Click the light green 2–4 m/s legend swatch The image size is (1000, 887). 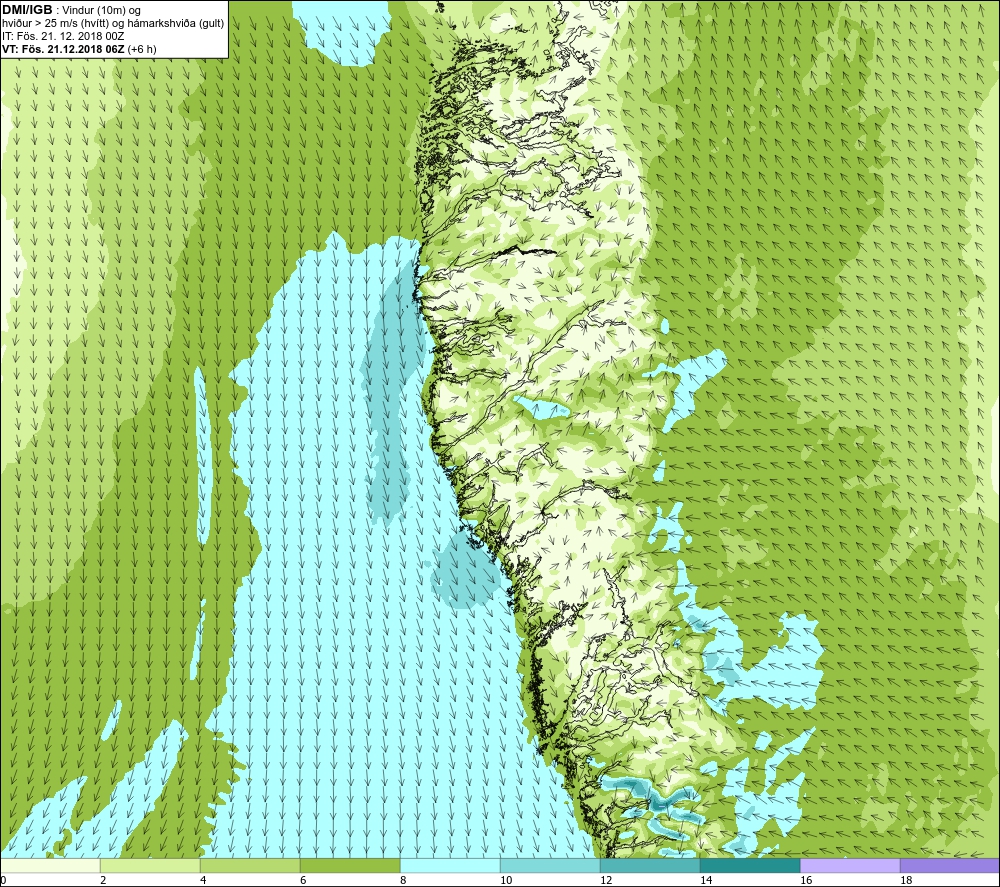coord(150,866)
